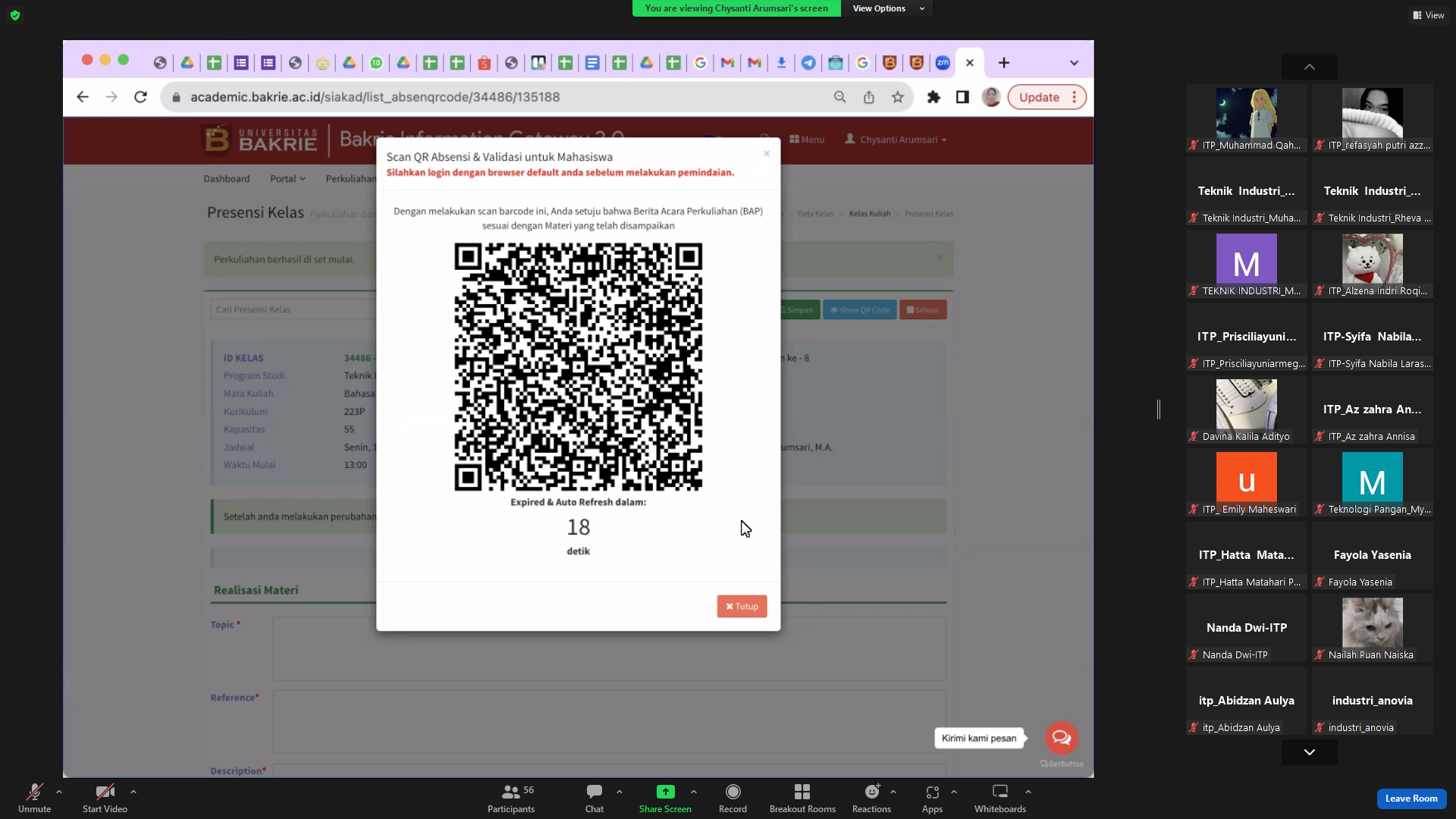Viewport: 1456px width, 819px height.
Task: Open the Chrome profile avatar
Action: click(x=991, y=97)
